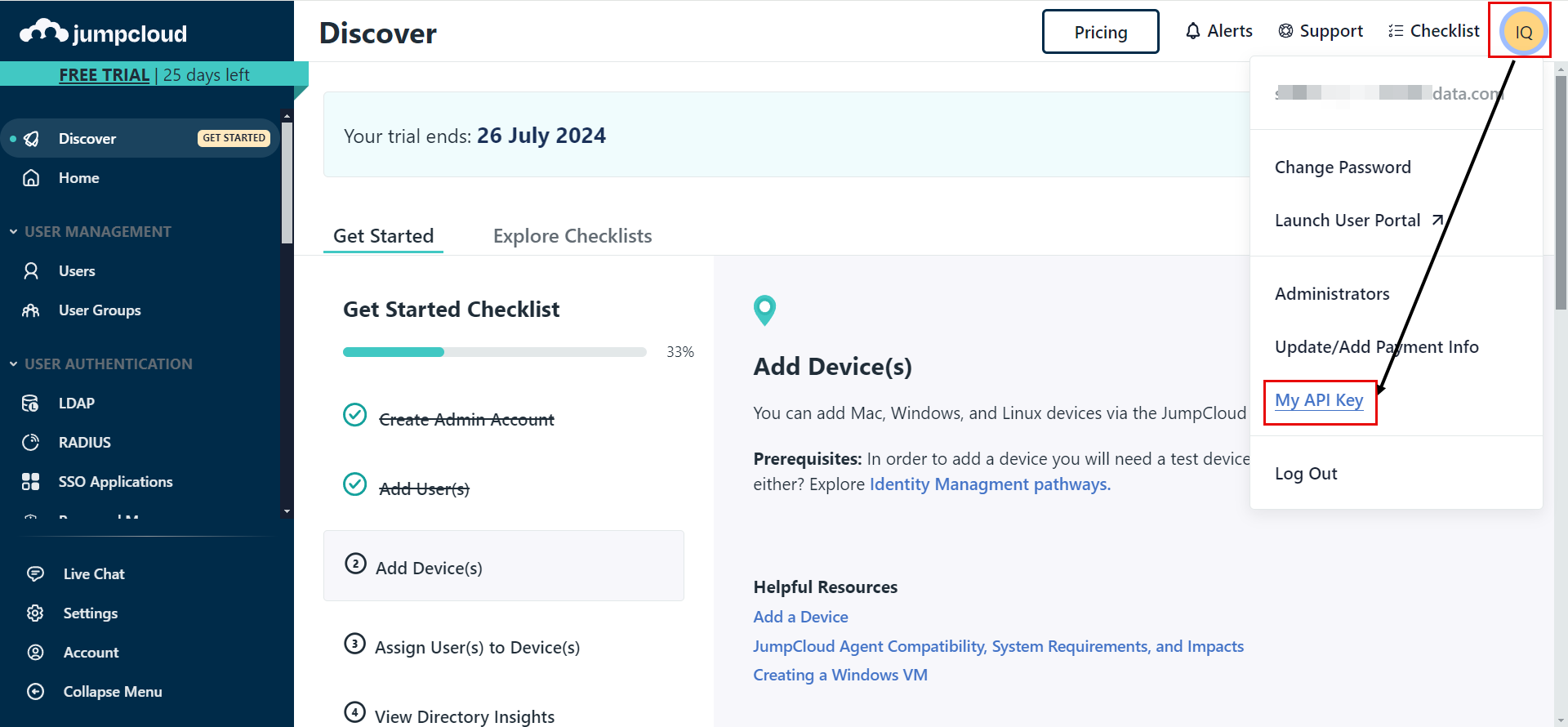The image size is (1568, 727).
Task: Click the Pricing button
Action: [x=1100, y=32]
